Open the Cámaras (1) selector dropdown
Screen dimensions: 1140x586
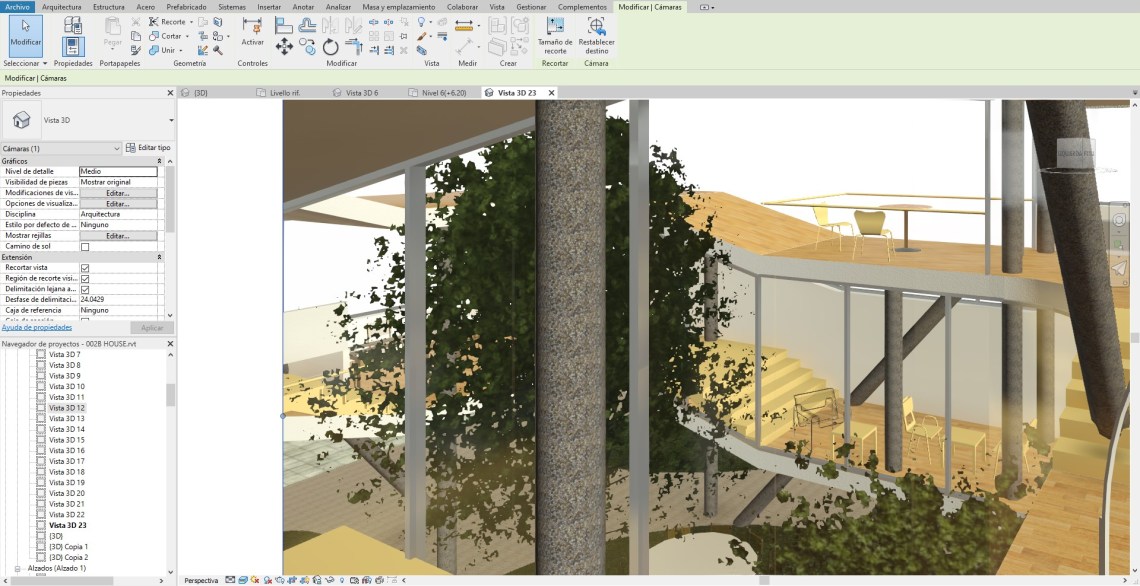pyautogui.click(x=117, y=149)
